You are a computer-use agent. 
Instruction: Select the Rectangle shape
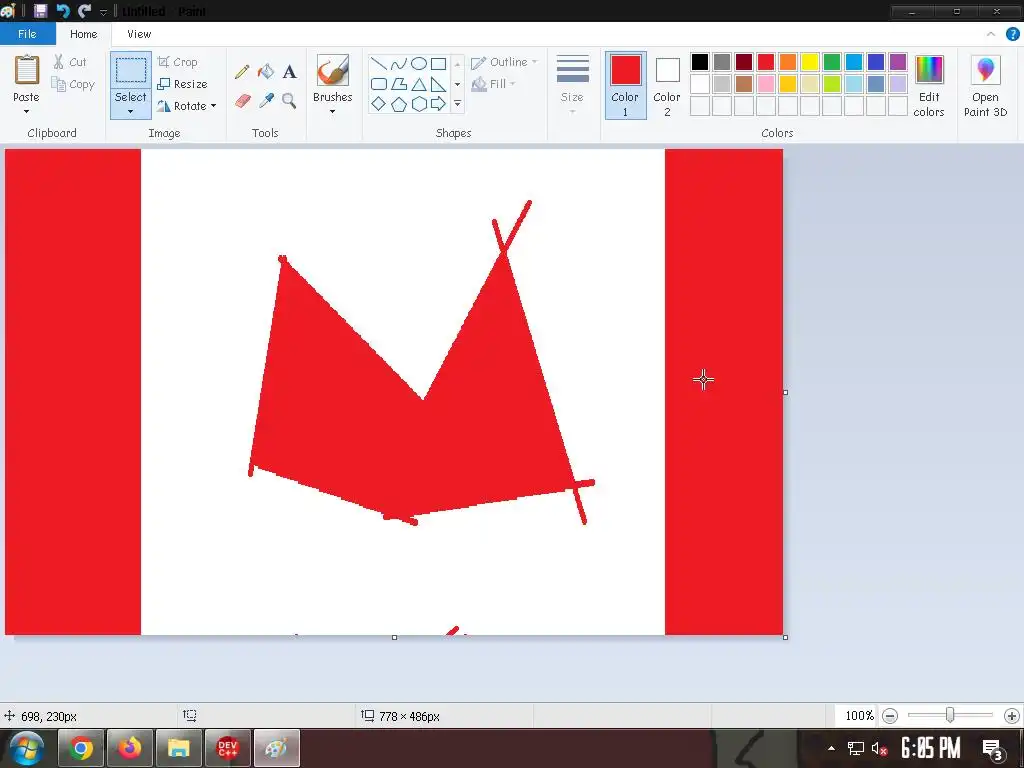[438, 63]
